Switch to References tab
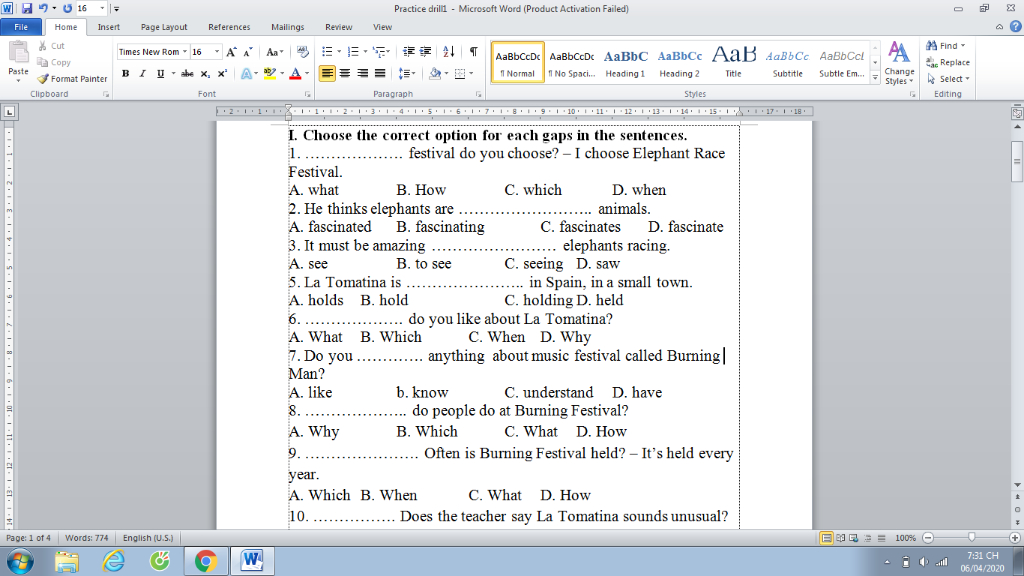1024x576 pixels. tap(229, 27)
